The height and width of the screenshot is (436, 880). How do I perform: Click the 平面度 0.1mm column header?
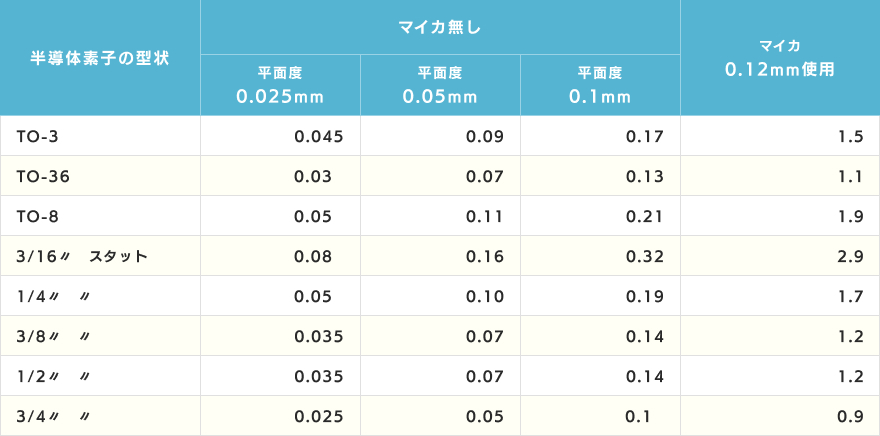tap(600, 85)
